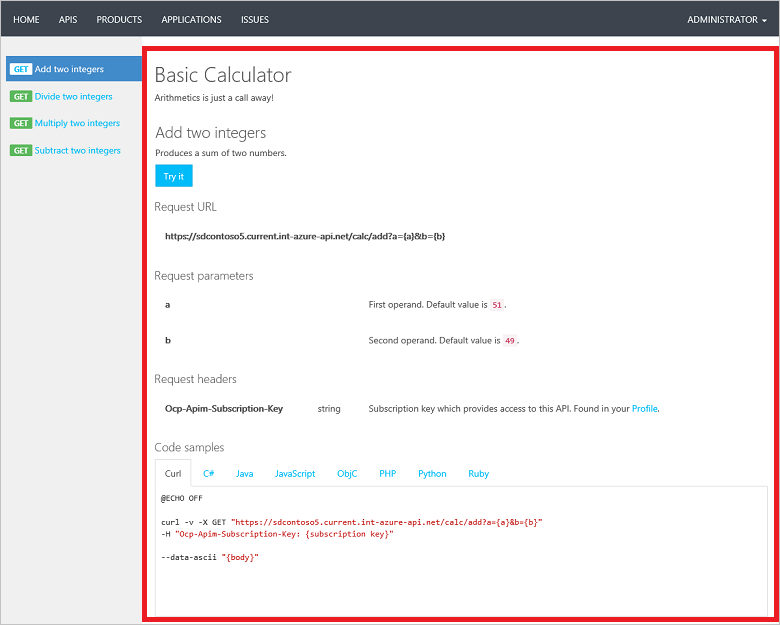Click "Arithmetics is just a call away!" text
Viewport: 780px width, 625px height.
[214, 98]
